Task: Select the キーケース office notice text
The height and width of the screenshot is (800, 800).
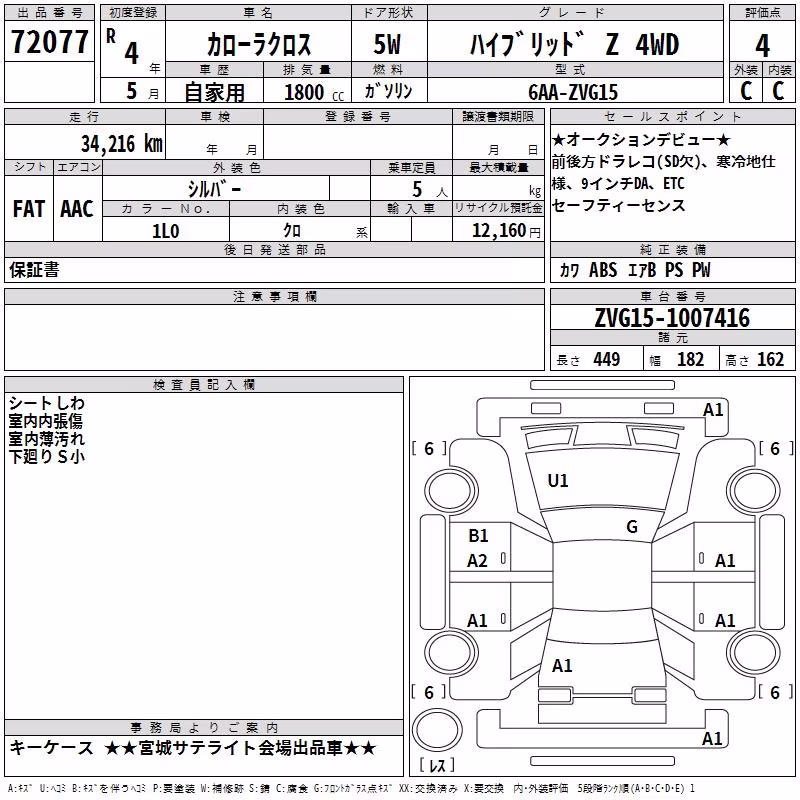Action: click(52, 748)
